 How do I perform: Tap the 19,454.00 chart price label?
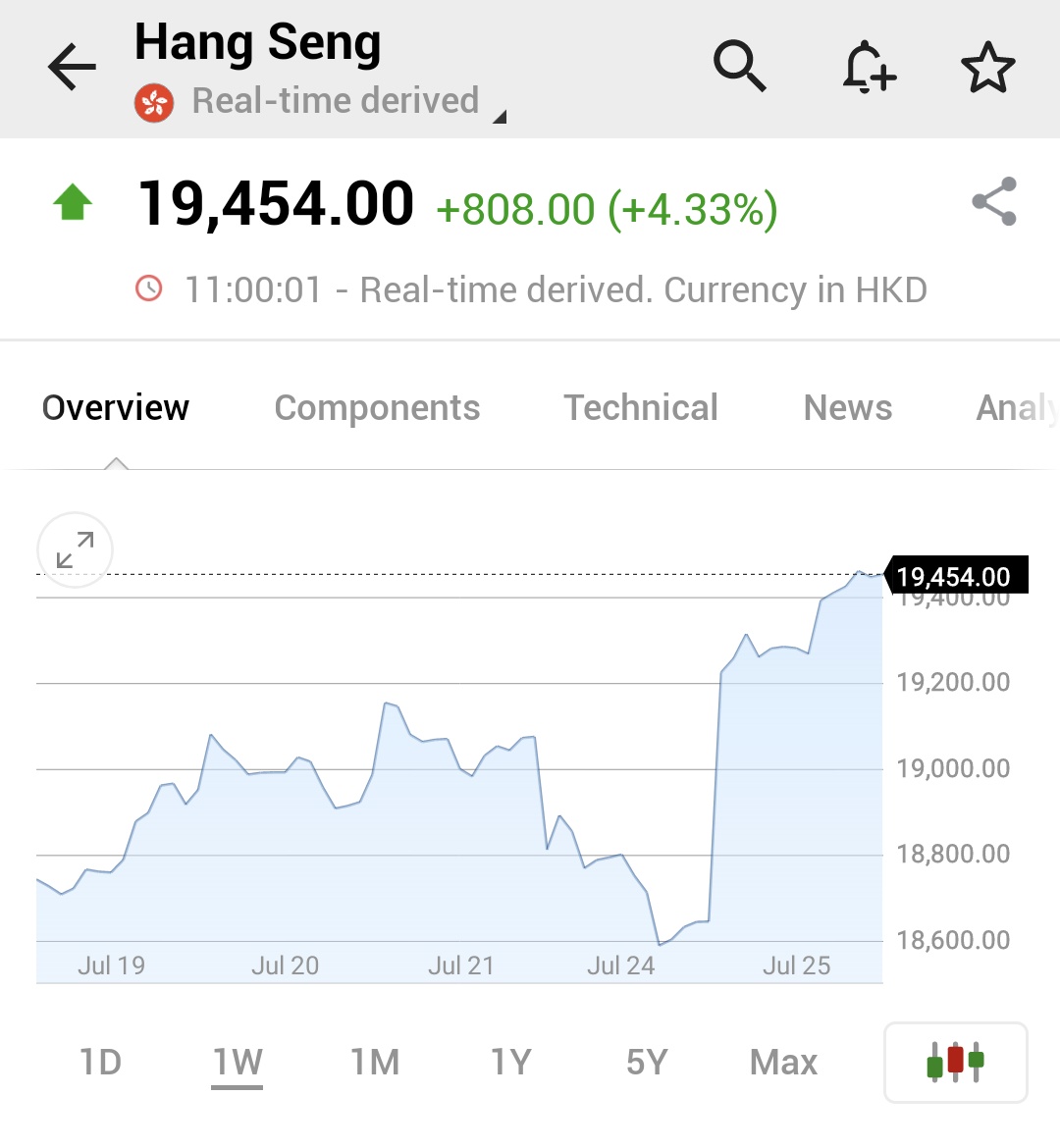click(955, 576)
